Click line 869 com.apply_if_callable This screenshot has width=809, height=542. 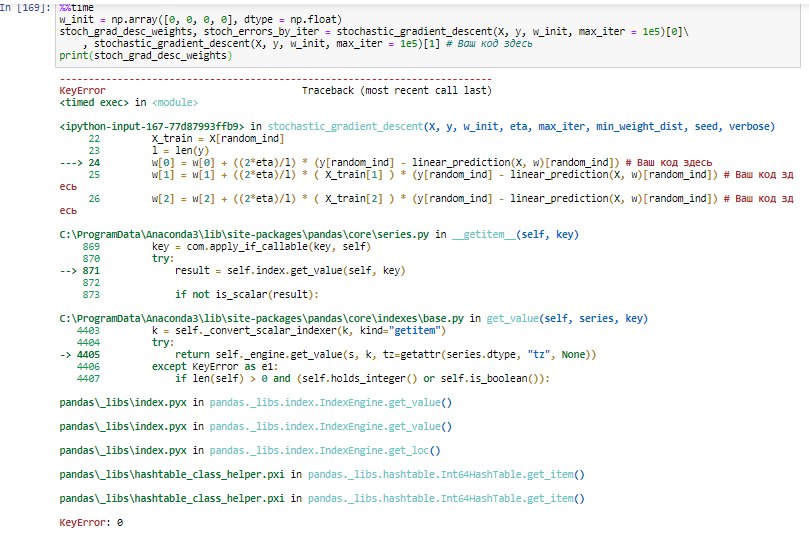point(226,247)
